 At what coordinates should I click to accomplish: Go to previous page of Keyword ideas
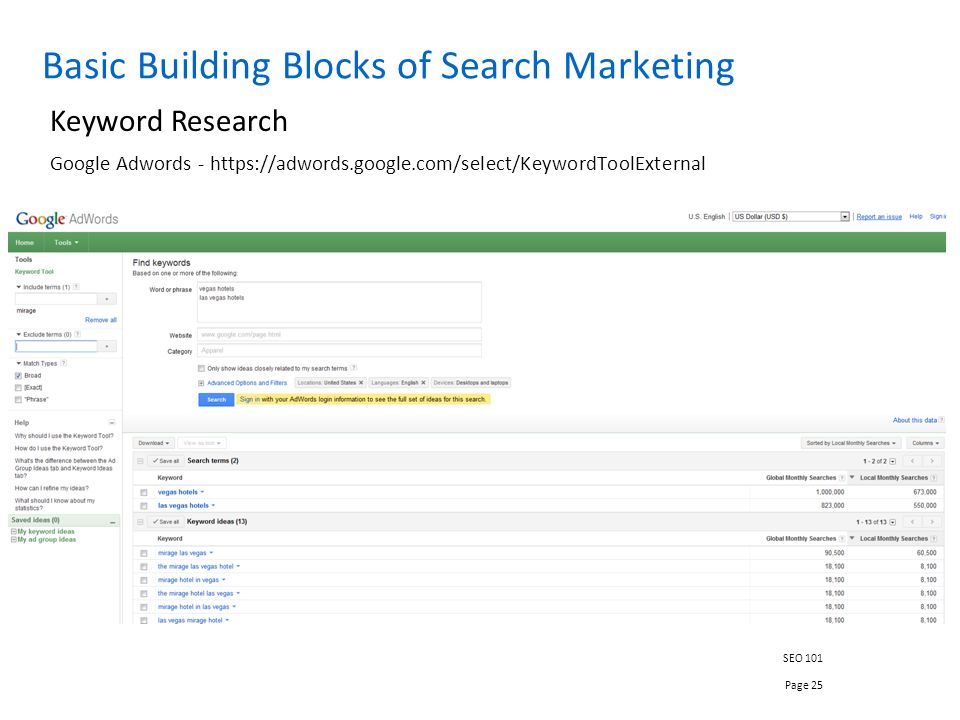click(x=912, y=522)
